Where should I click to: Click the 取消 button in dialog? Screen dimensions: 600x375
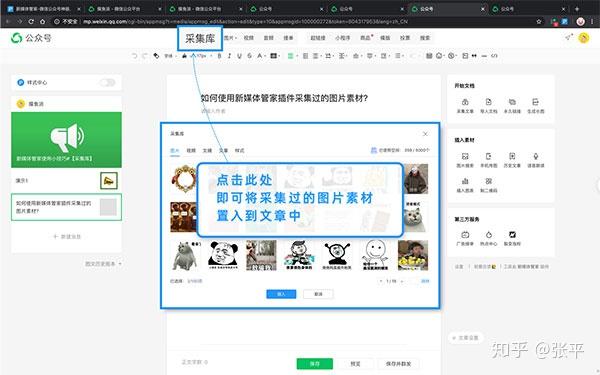(318, 294)
